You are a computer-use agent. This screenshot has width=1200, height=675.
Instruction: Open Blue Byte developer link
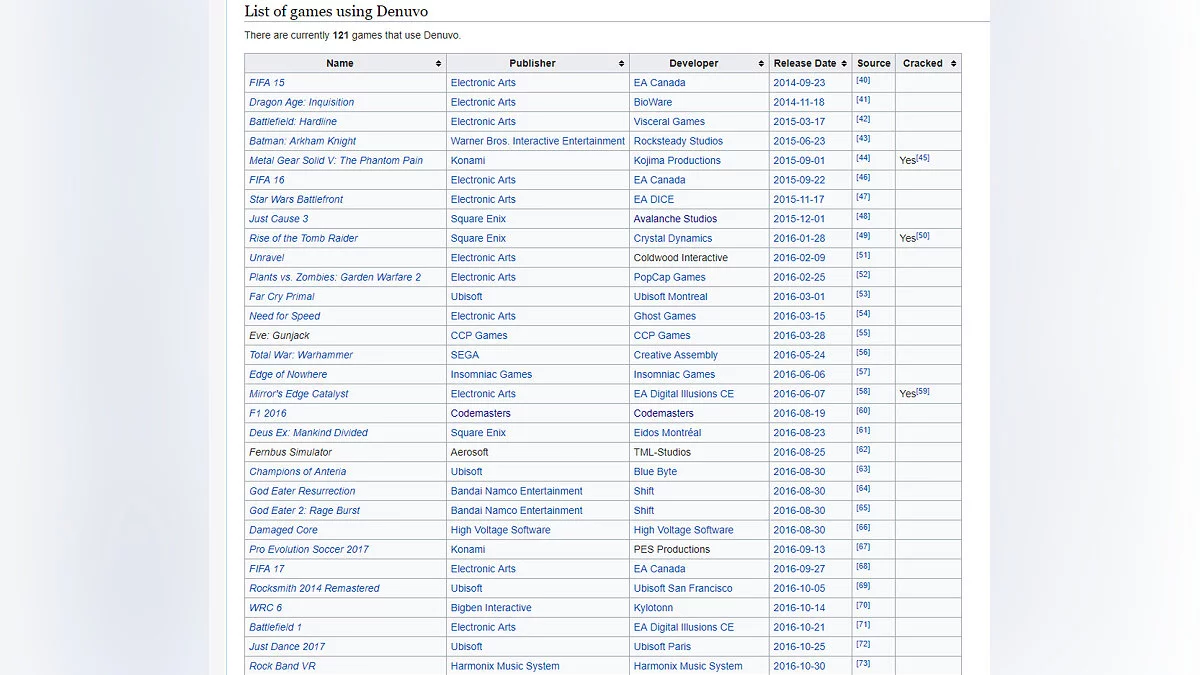click(655, 472)
